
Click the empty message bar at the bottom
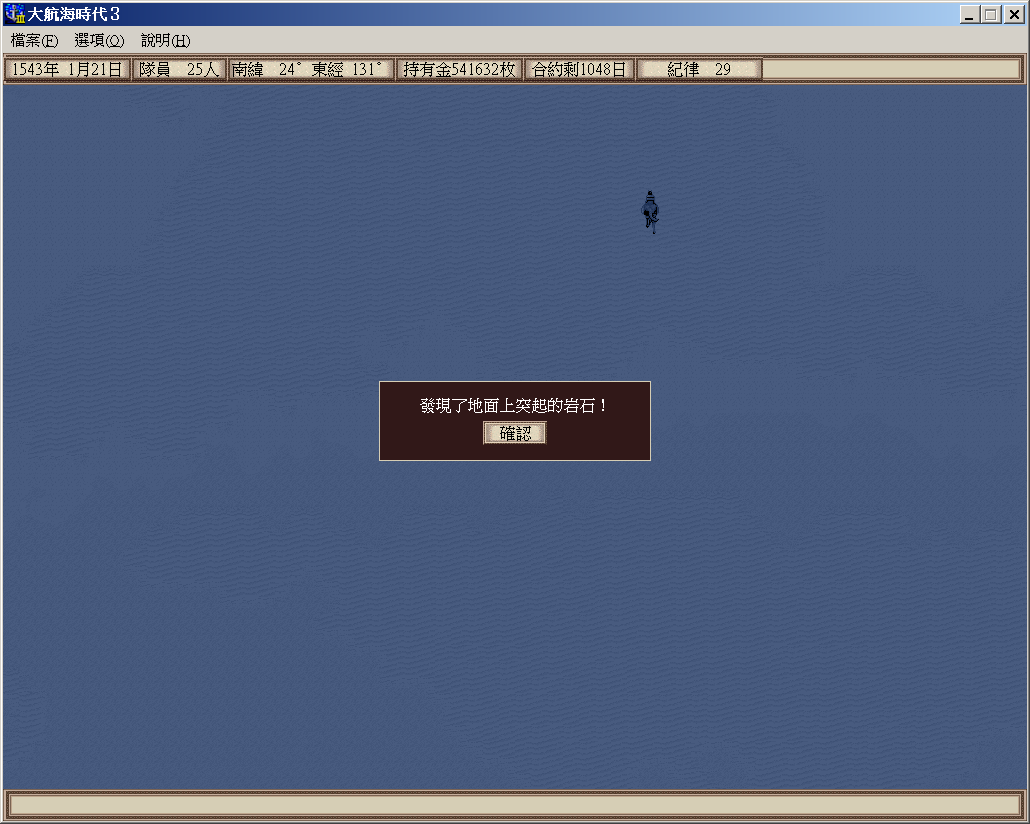514,805
